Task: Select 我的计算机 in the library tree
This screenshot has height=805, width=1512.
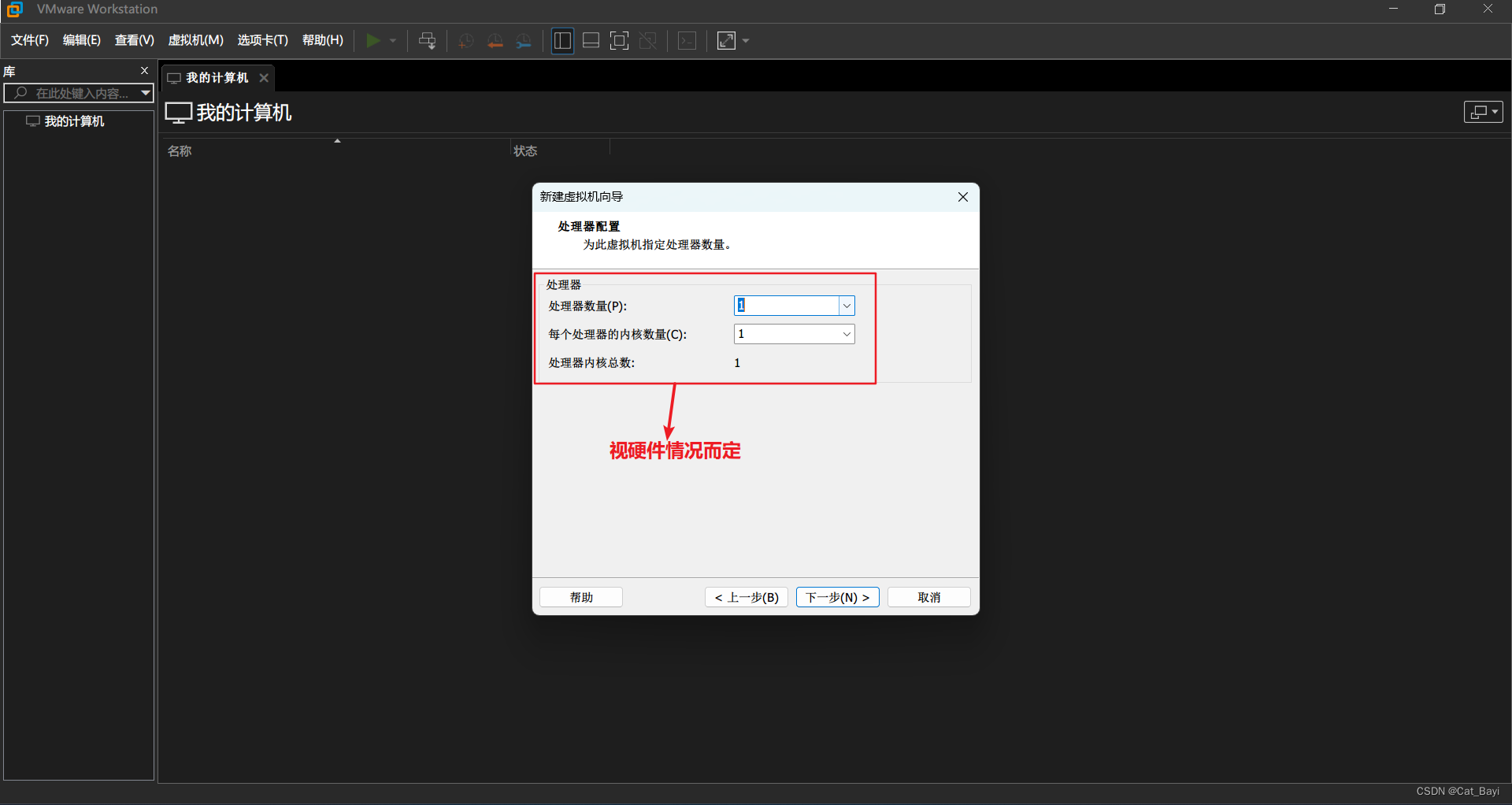Action: [74, 121]
